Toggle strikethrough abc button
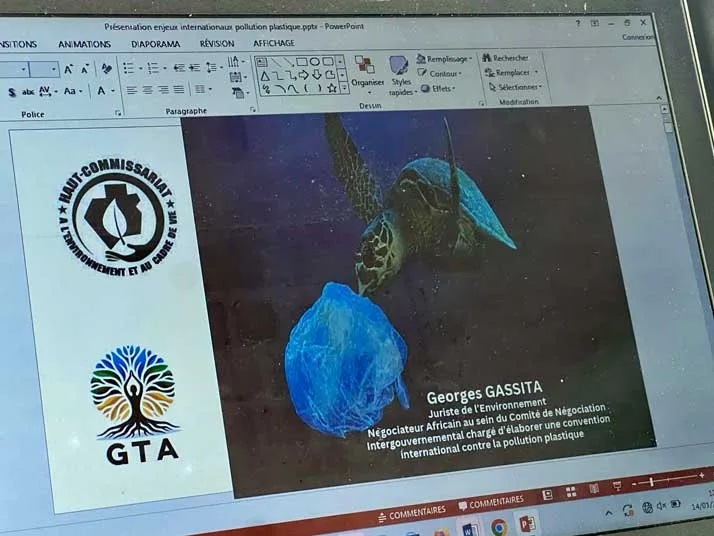714x536 pixels. 28,92
